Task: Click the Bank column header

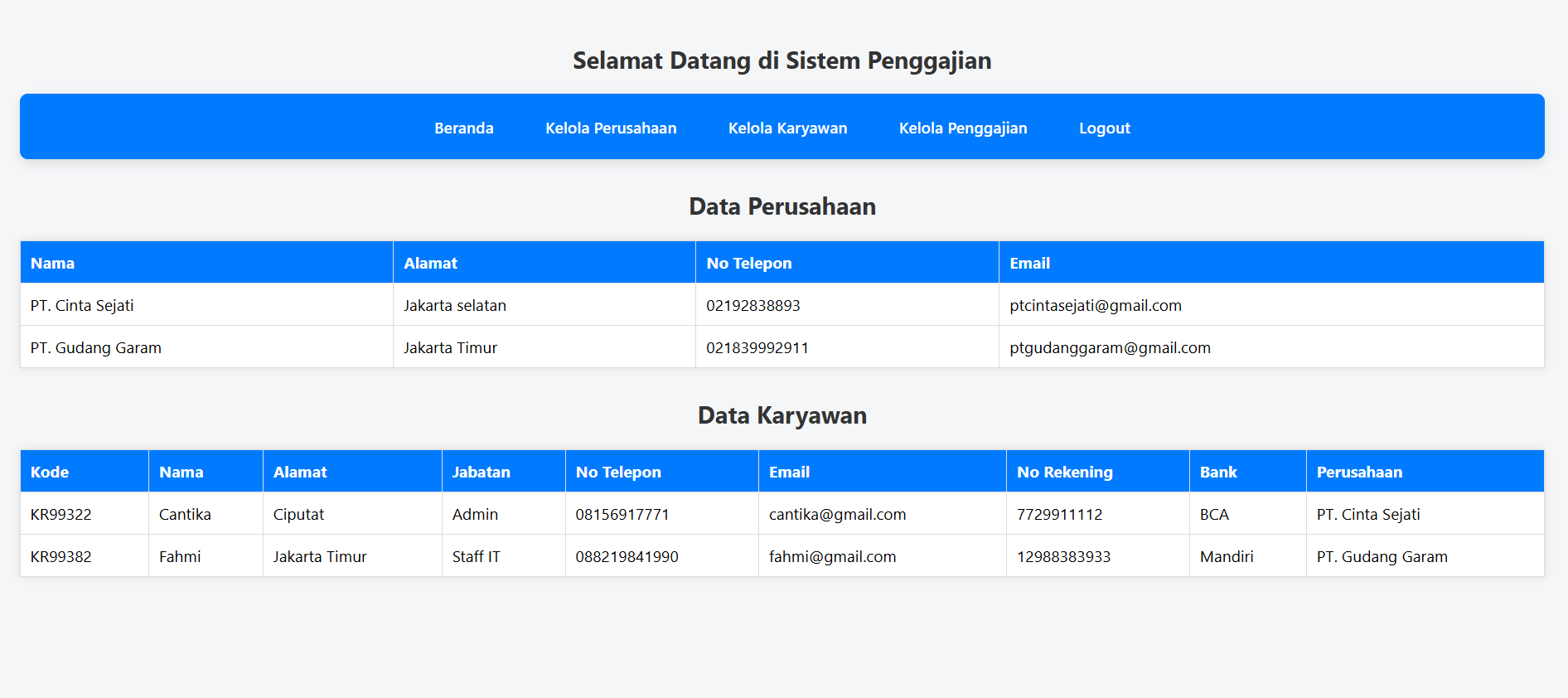Action: point(1248,472)
